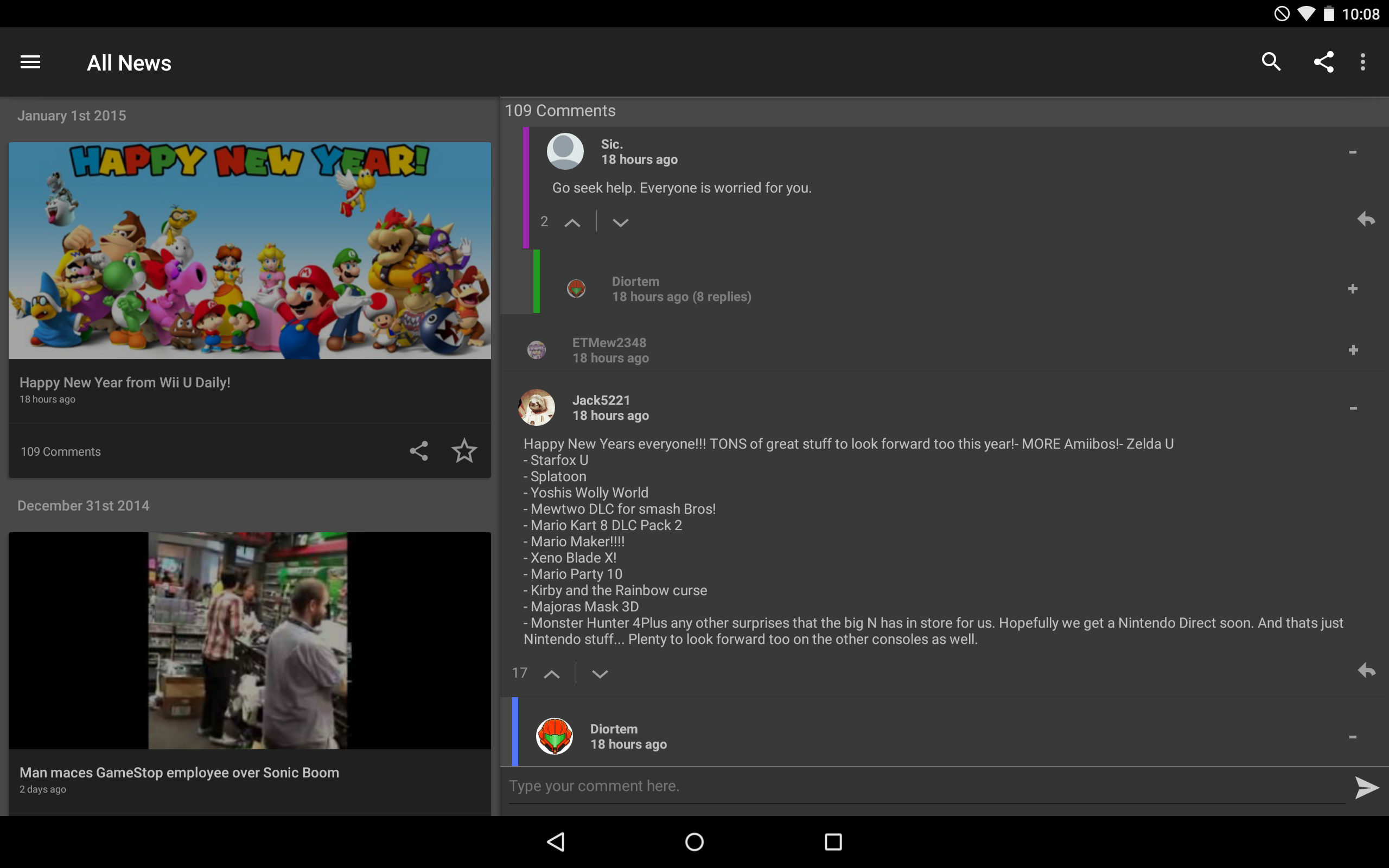Upvote Jack5221's comment with 17 votes
1389x868 pixels.
point(552,674)
